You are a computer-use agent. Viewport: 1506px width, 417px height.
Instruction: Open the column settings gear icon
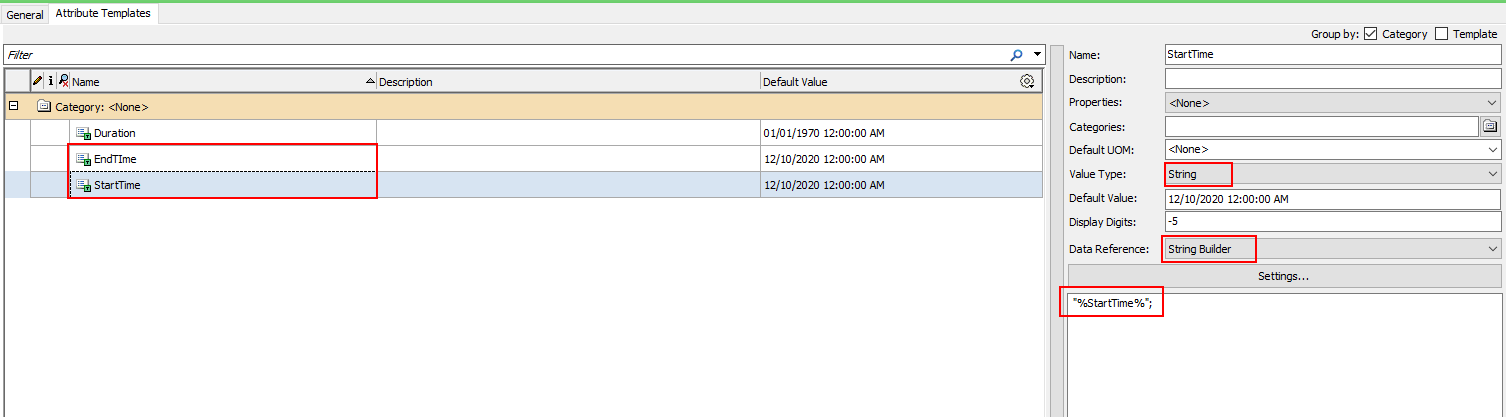[x=1027, y=81]
